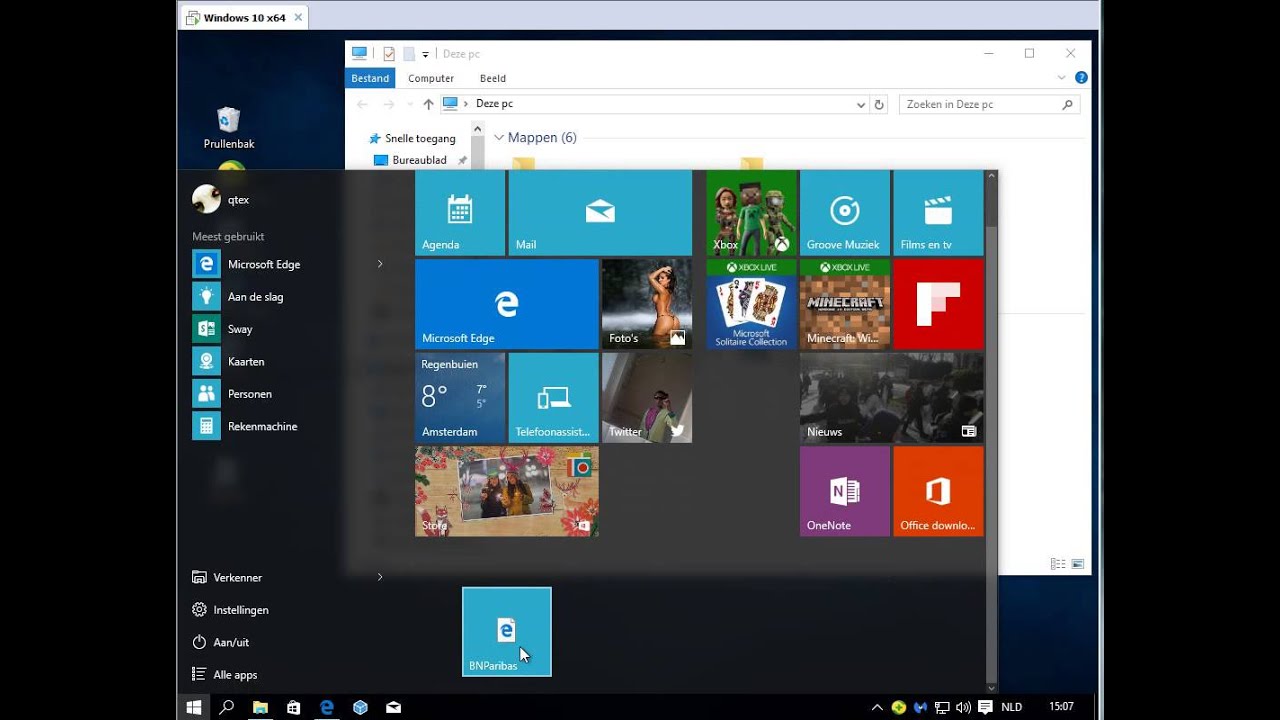
Task: Open the Films en tv tile
Action: [938, 213]
